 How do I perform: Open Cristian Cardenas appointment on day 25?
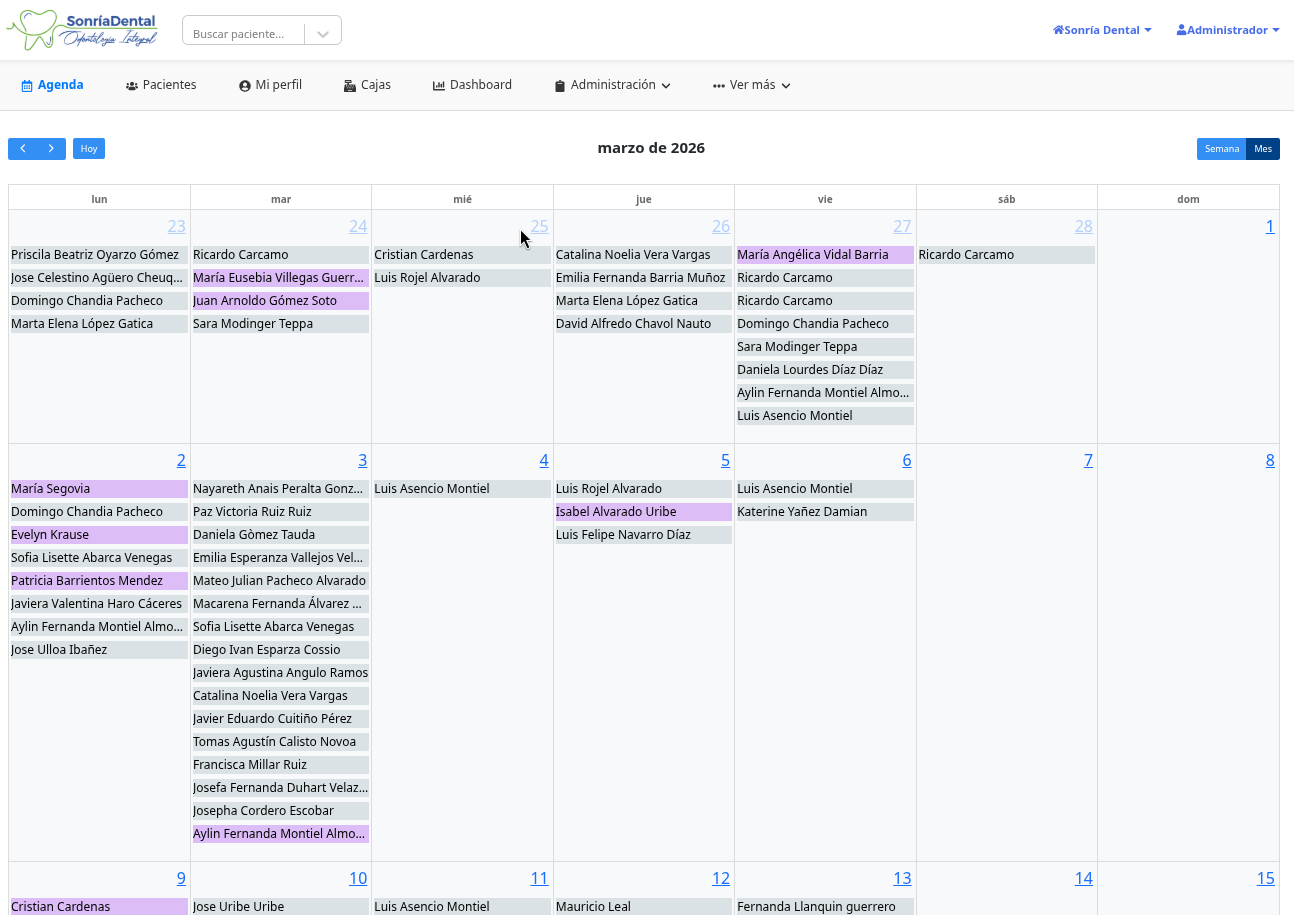(462, 255)
